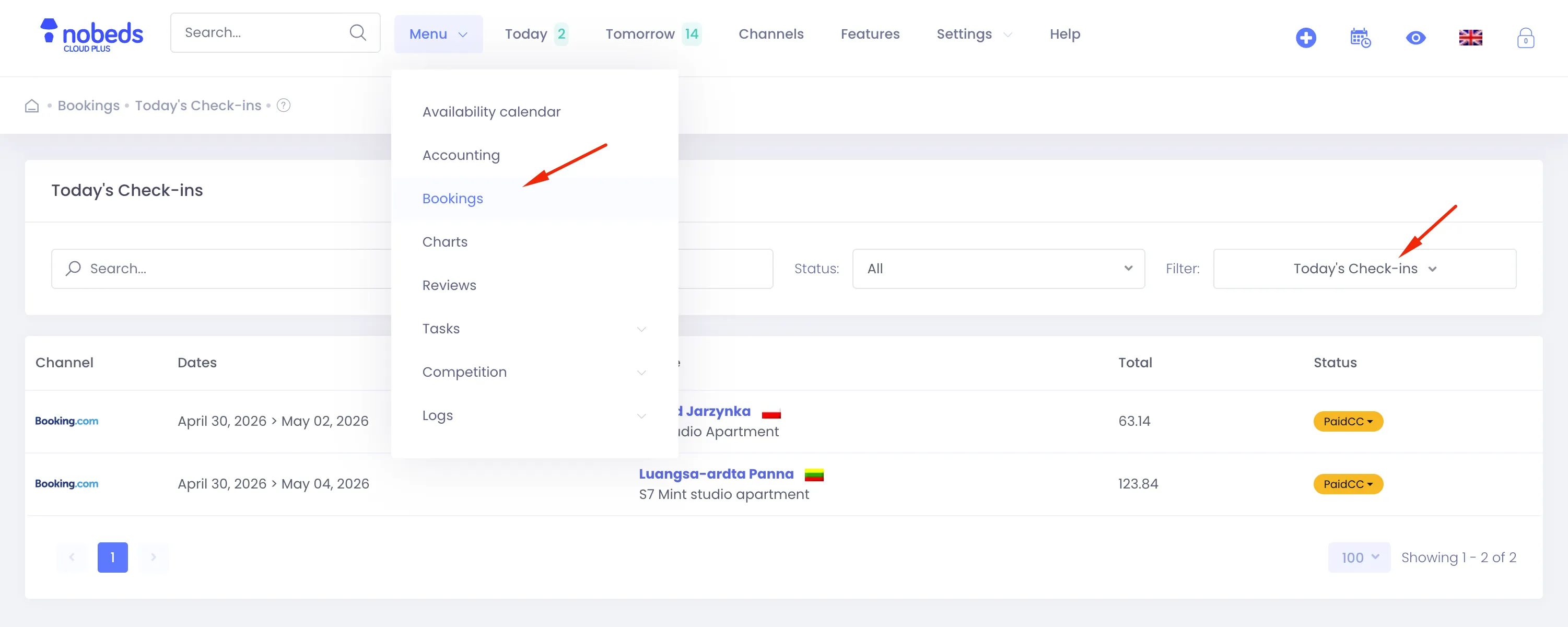
Task: Open Help in the top navigation
Action: point(1064,34)
